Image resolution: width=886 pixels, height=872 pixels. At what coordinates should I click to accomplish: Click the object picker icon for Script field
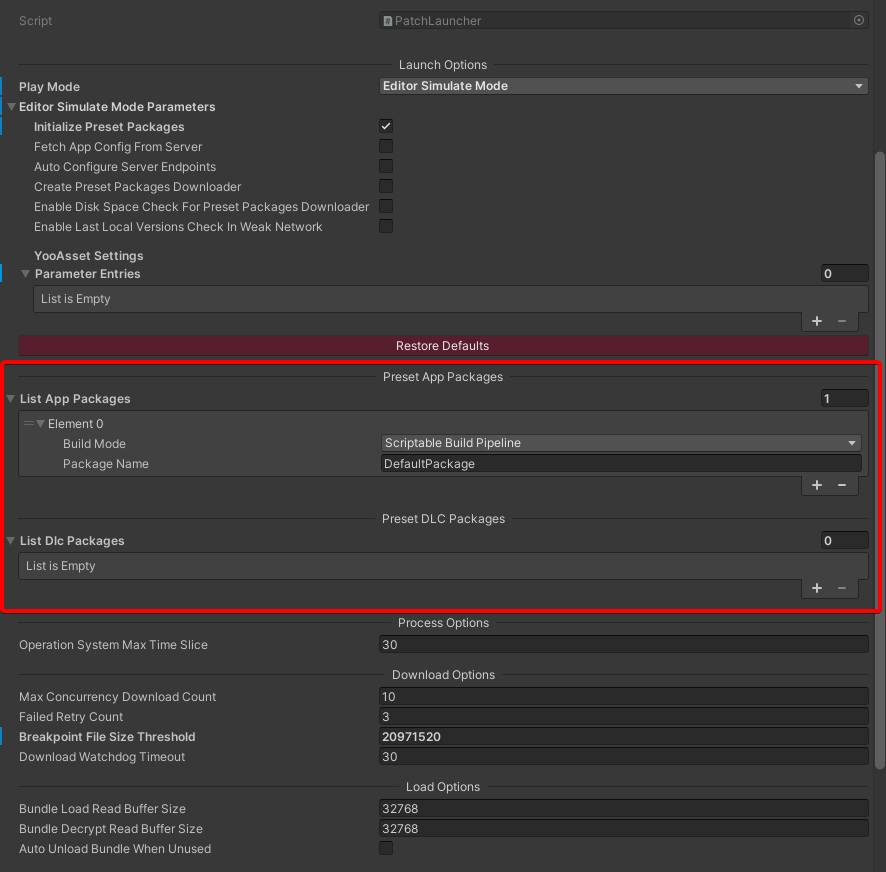click(x=858, y=20)
